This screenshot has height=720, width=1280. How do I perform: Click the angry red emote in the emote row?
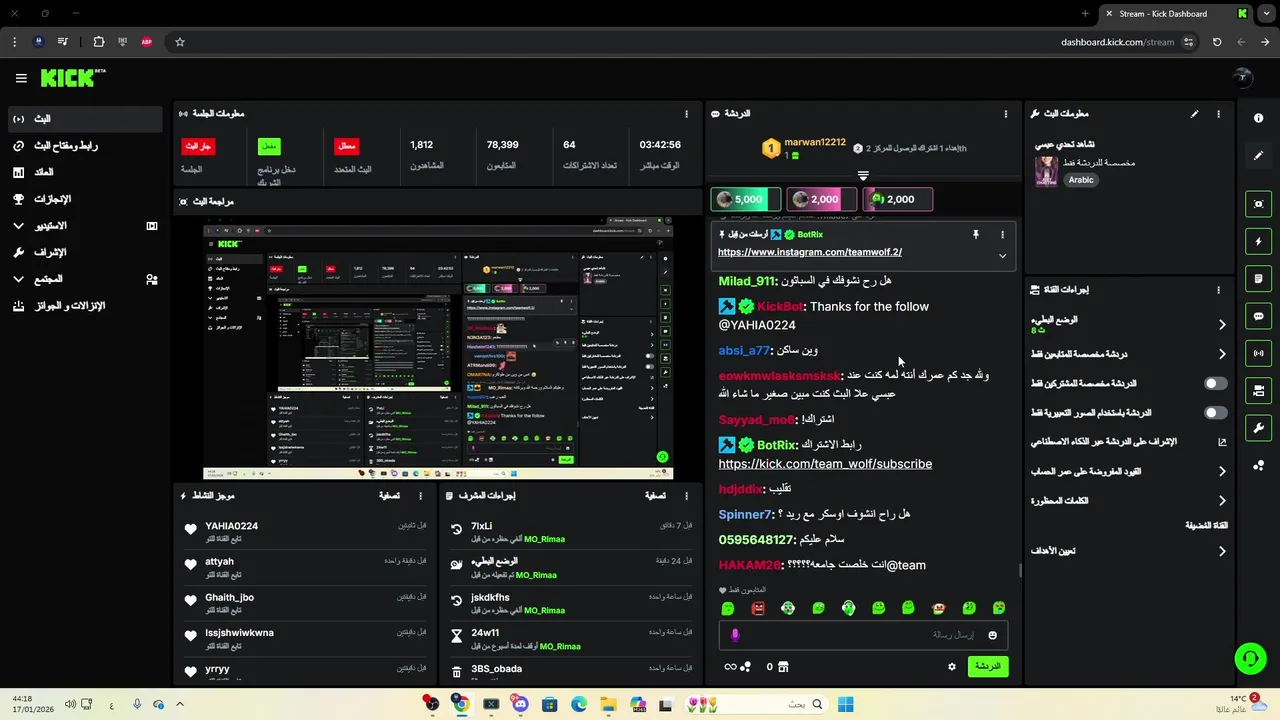[758, 608]
